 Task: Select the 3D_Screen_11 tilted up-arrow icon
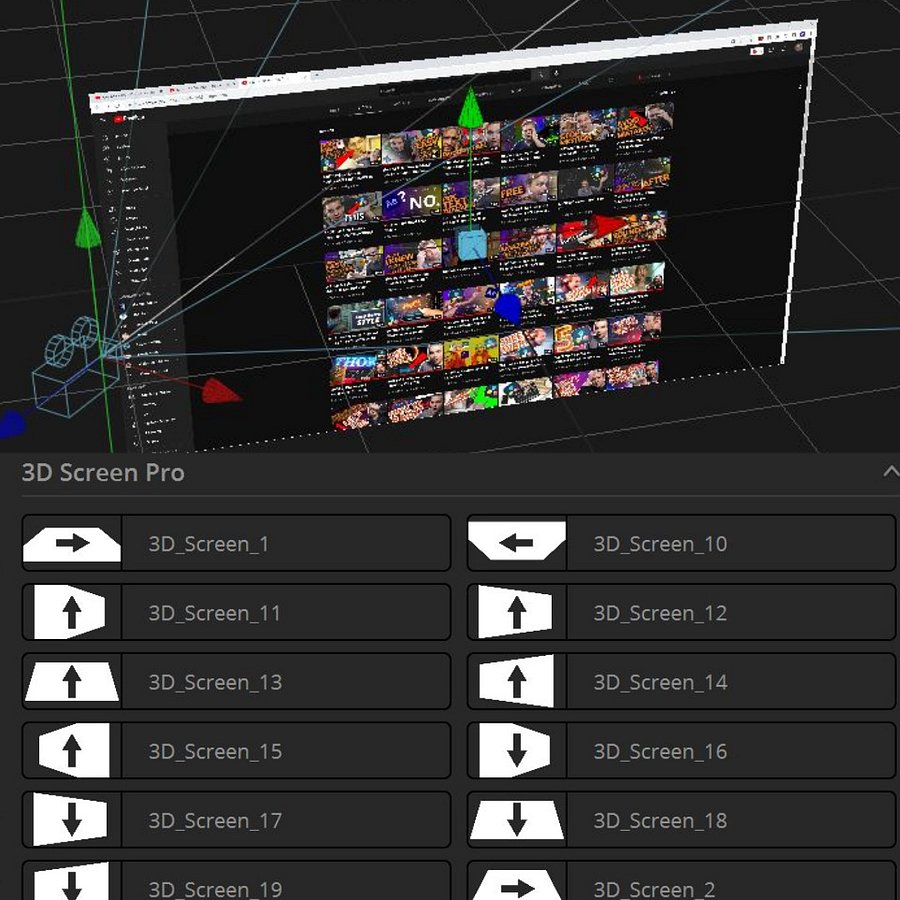tap(72, 612)
